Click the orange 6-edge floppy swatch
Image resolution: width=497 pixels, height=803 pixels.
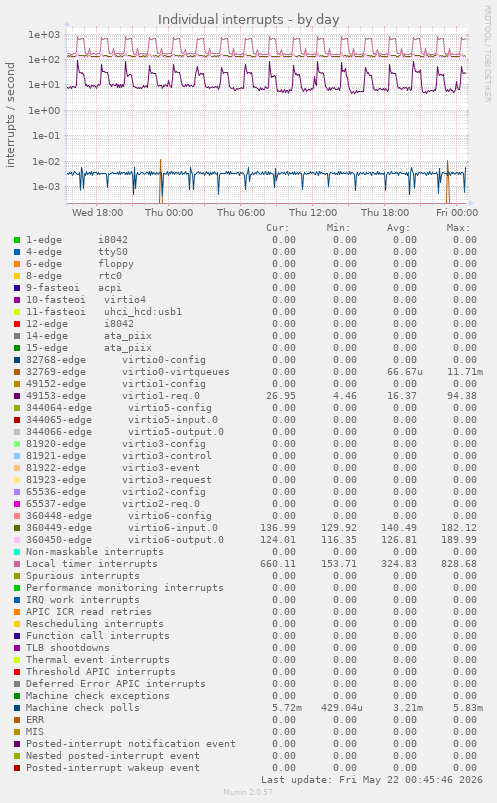pyautogui.click(x=17, y=264)
